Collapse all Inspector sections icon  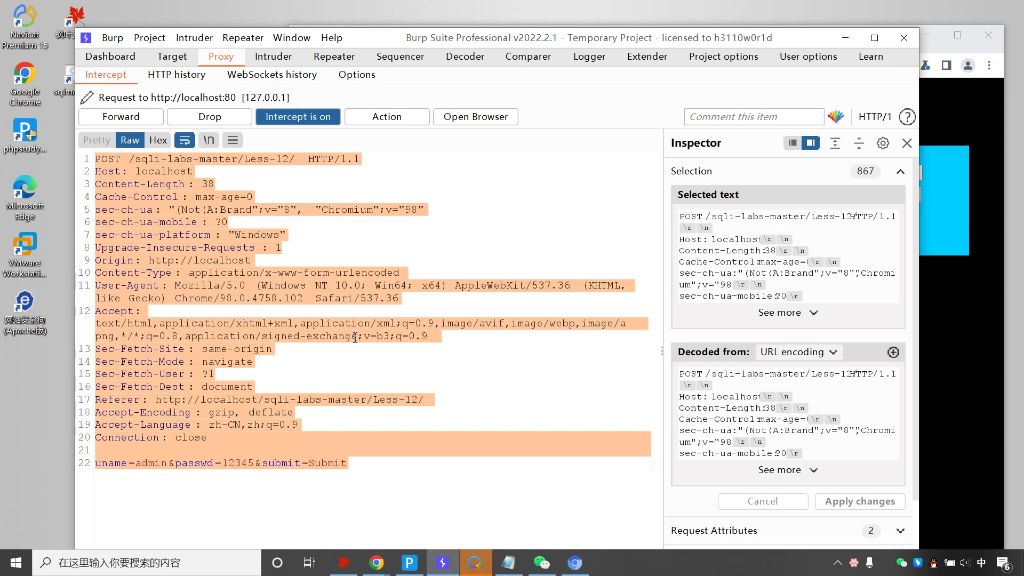coord(859,143)
